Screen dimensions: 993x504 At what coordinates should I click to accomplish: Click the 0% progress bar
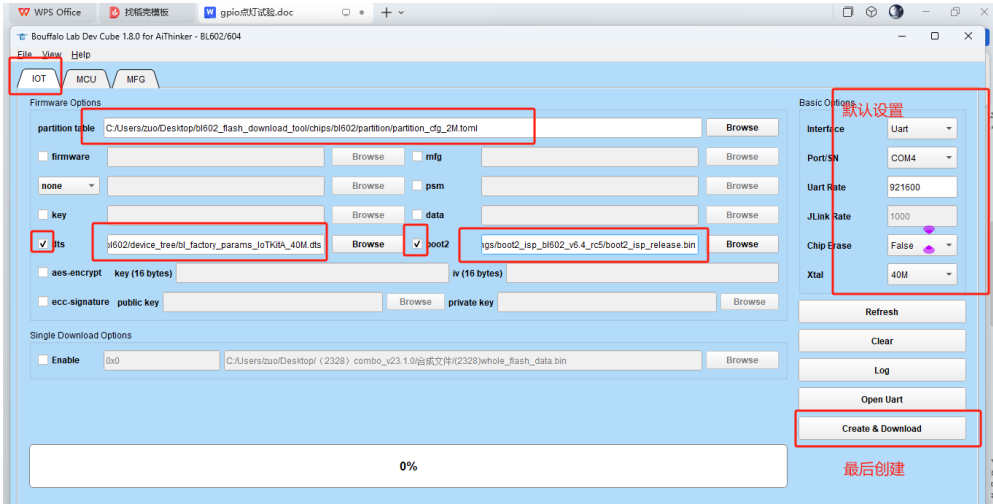(x=408, y=466)
